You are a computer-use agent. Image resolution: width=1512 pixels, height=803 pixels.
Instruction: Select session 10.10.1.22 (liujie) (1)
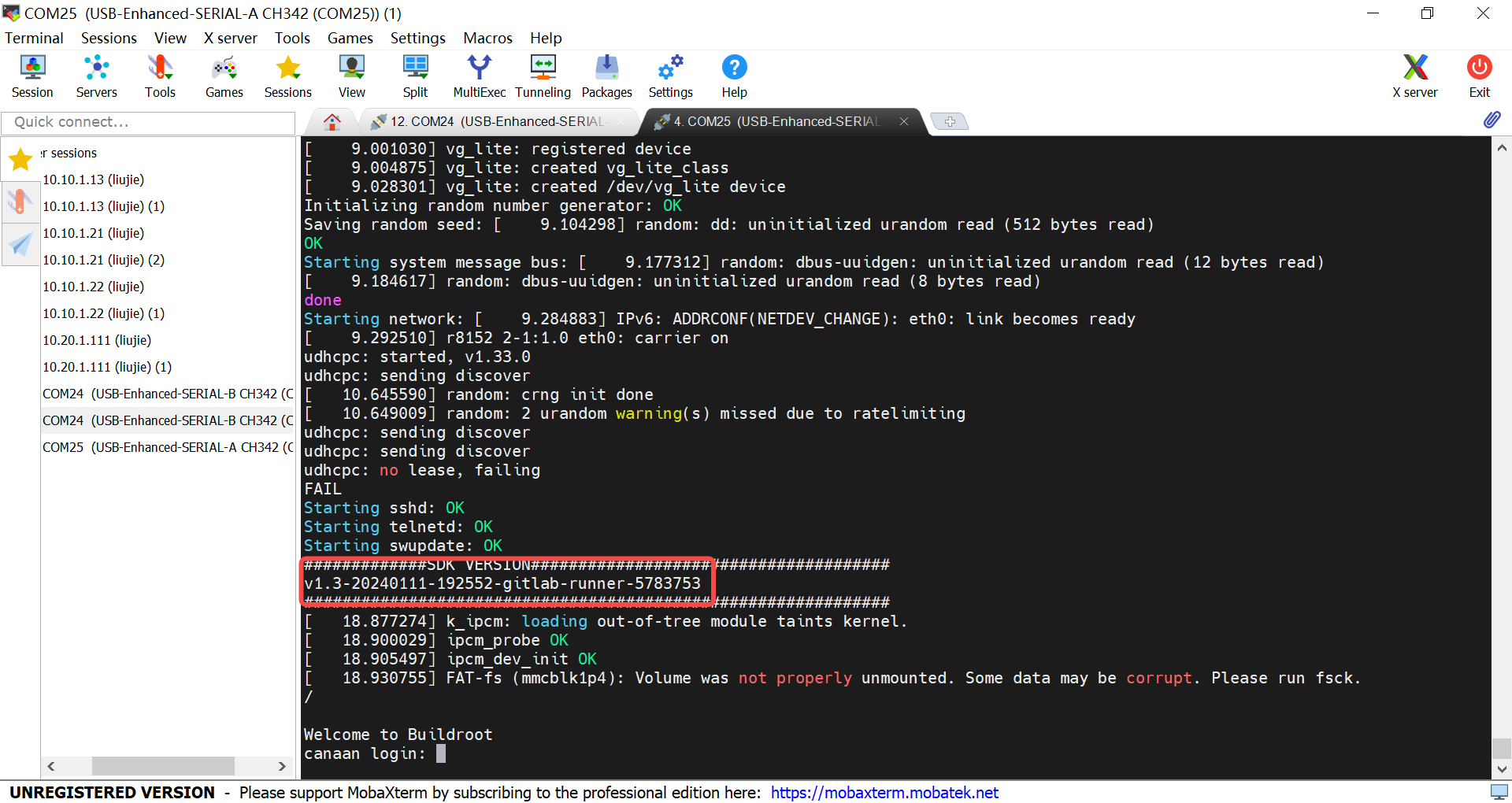point(103,313)
